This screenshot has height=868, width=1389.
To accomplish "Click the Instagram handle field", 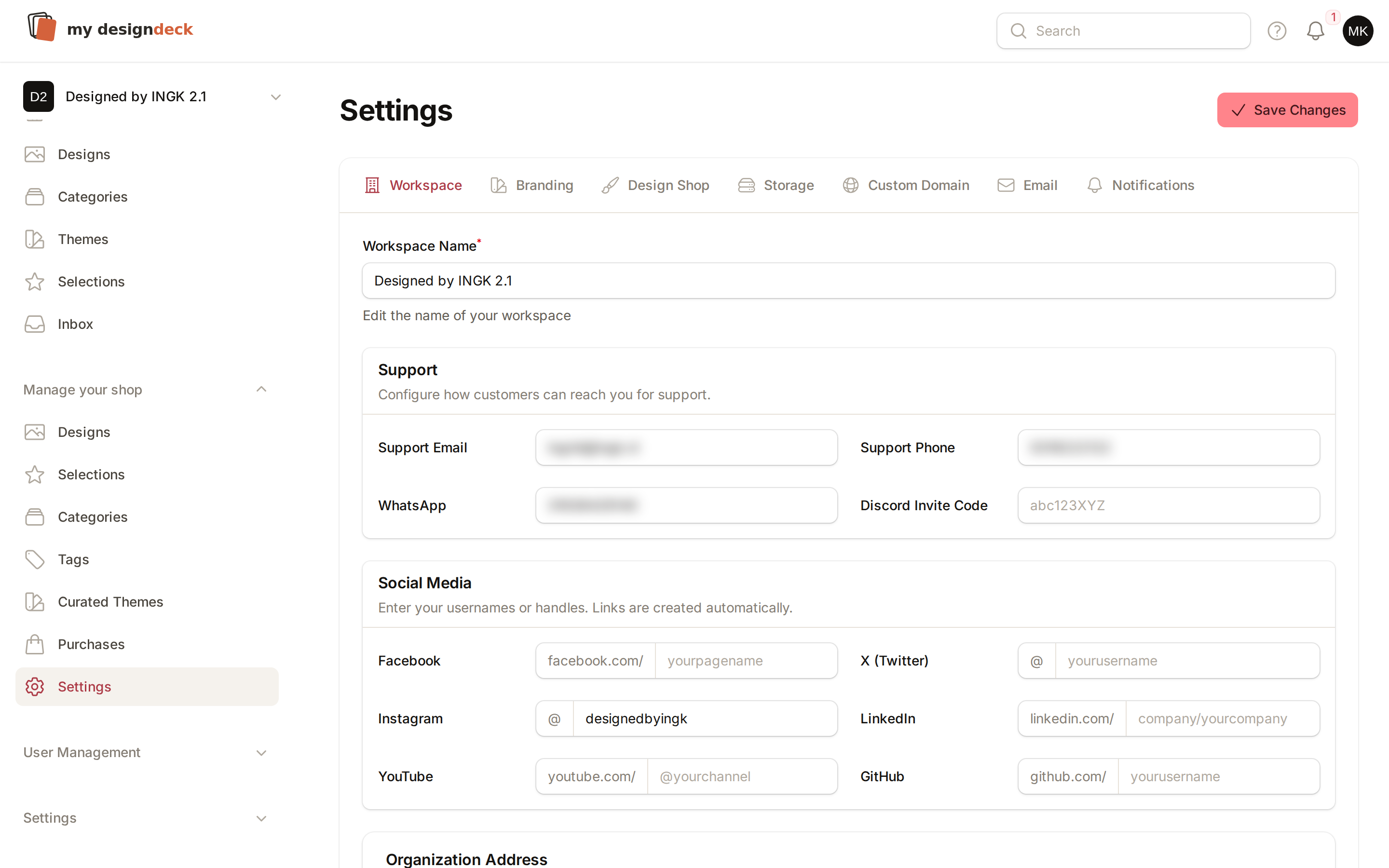I will click(x=705, y=719).
